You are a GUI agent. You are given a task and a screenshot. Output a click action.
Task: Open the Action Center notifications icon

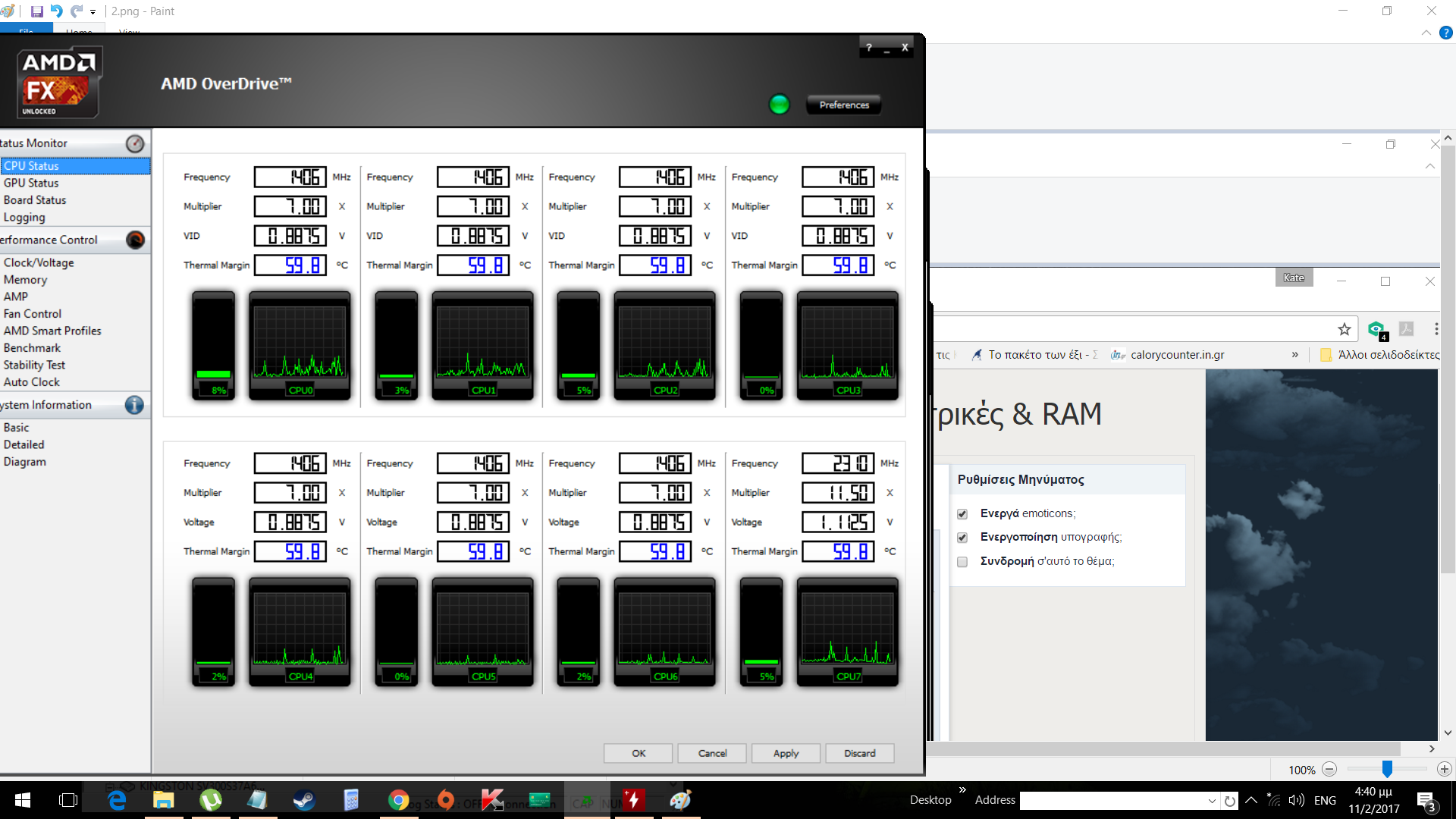coord(1426,801)
